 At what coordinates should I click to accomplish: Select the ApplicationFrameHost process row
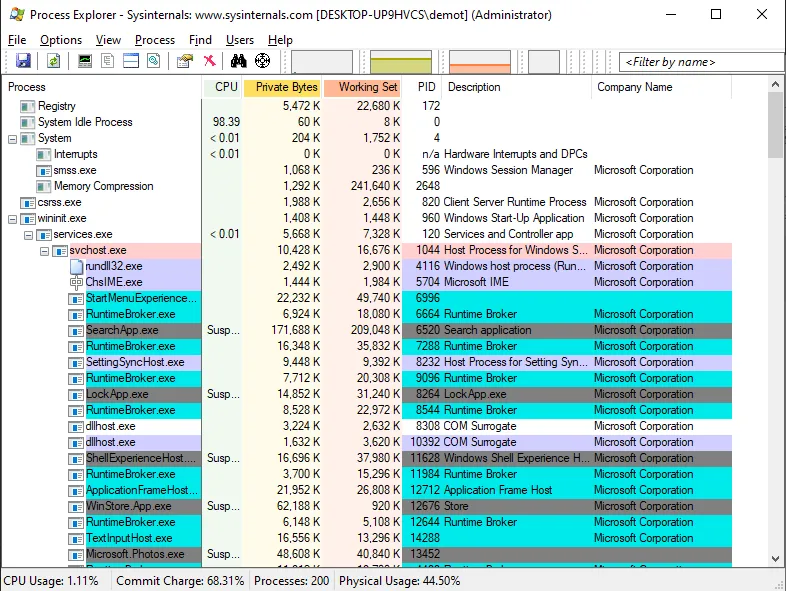[x=367, y=490]
